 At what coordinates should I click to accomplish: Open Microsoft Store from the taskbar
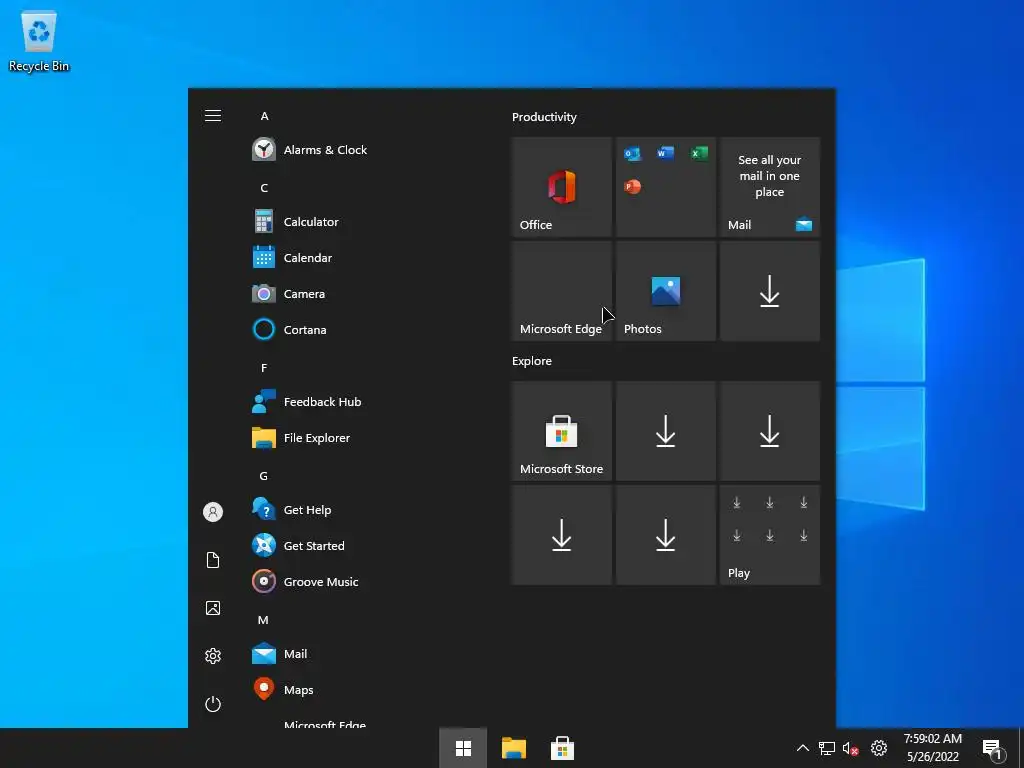point(562,748)
